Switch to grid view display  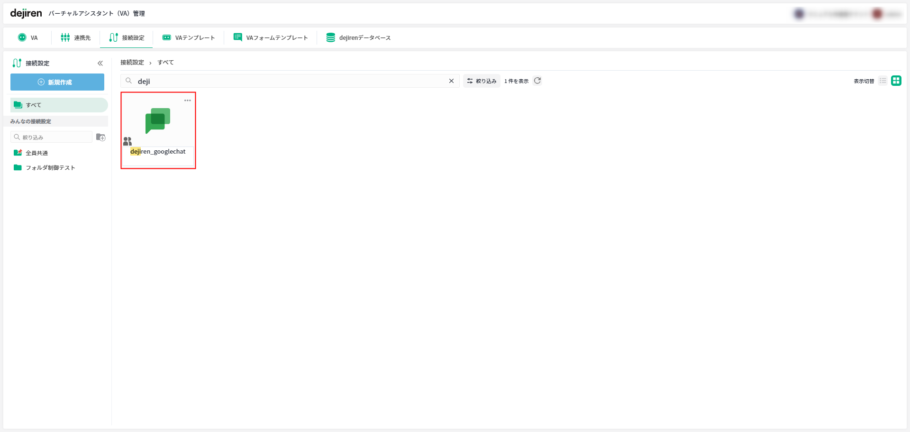coord(896,81)
